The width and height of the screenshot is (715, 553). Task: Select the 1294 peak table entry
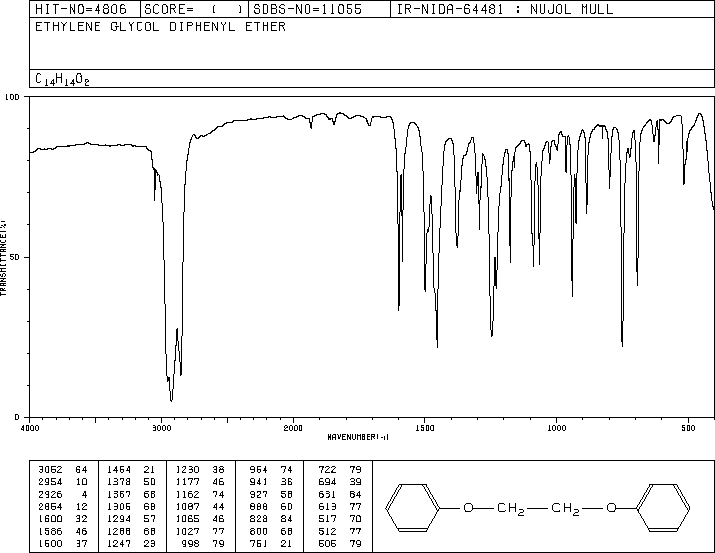[131, 519]
